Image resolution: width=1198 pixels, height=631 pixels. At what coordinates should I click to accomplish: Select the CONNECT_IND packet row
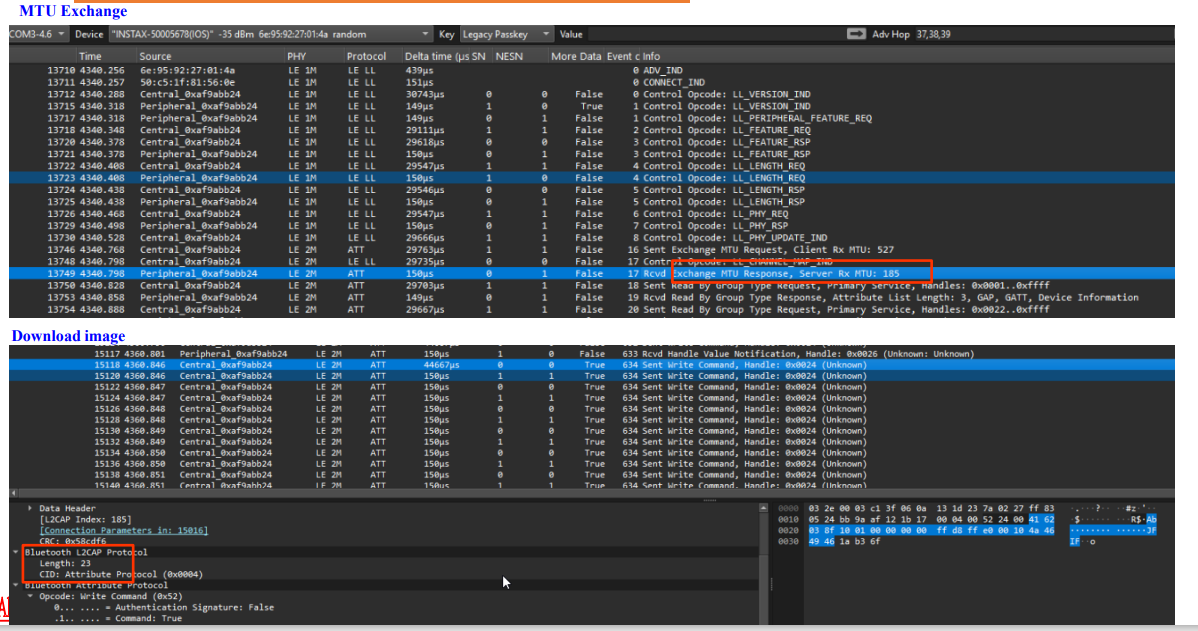point(591,83)
